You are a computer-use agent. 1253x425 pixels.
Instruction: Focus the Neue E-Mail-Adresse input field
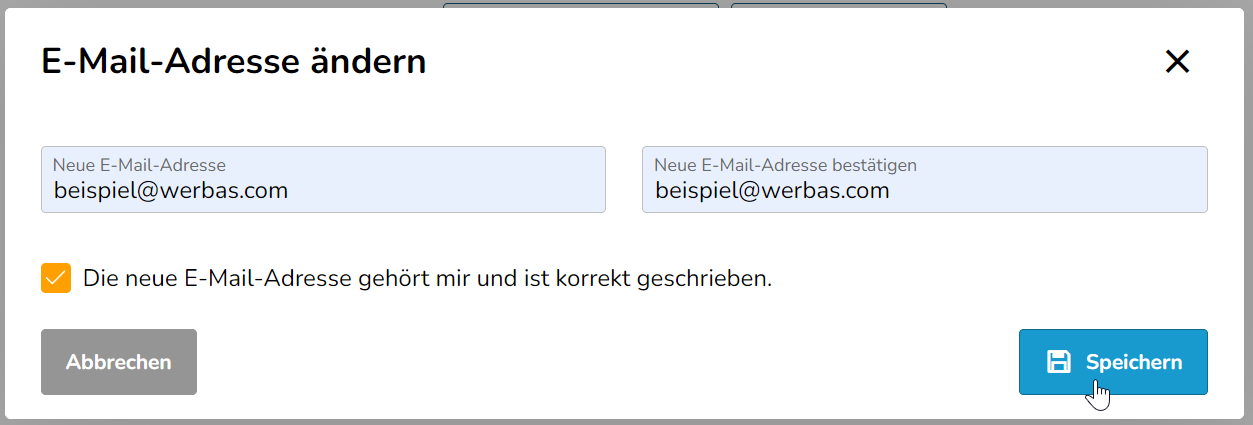[323, 180]
